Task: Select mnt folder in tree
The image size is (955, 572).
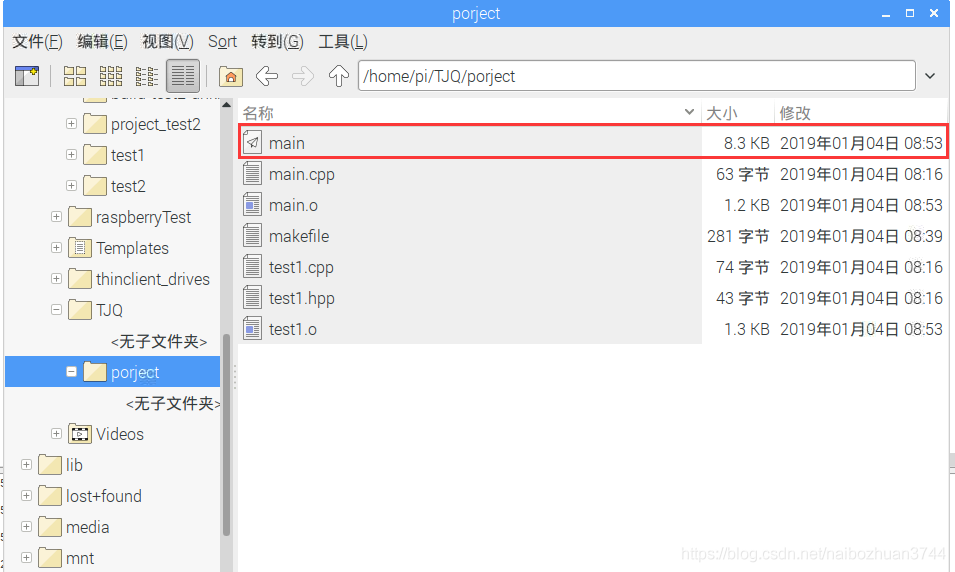Action: click(80, 559)
